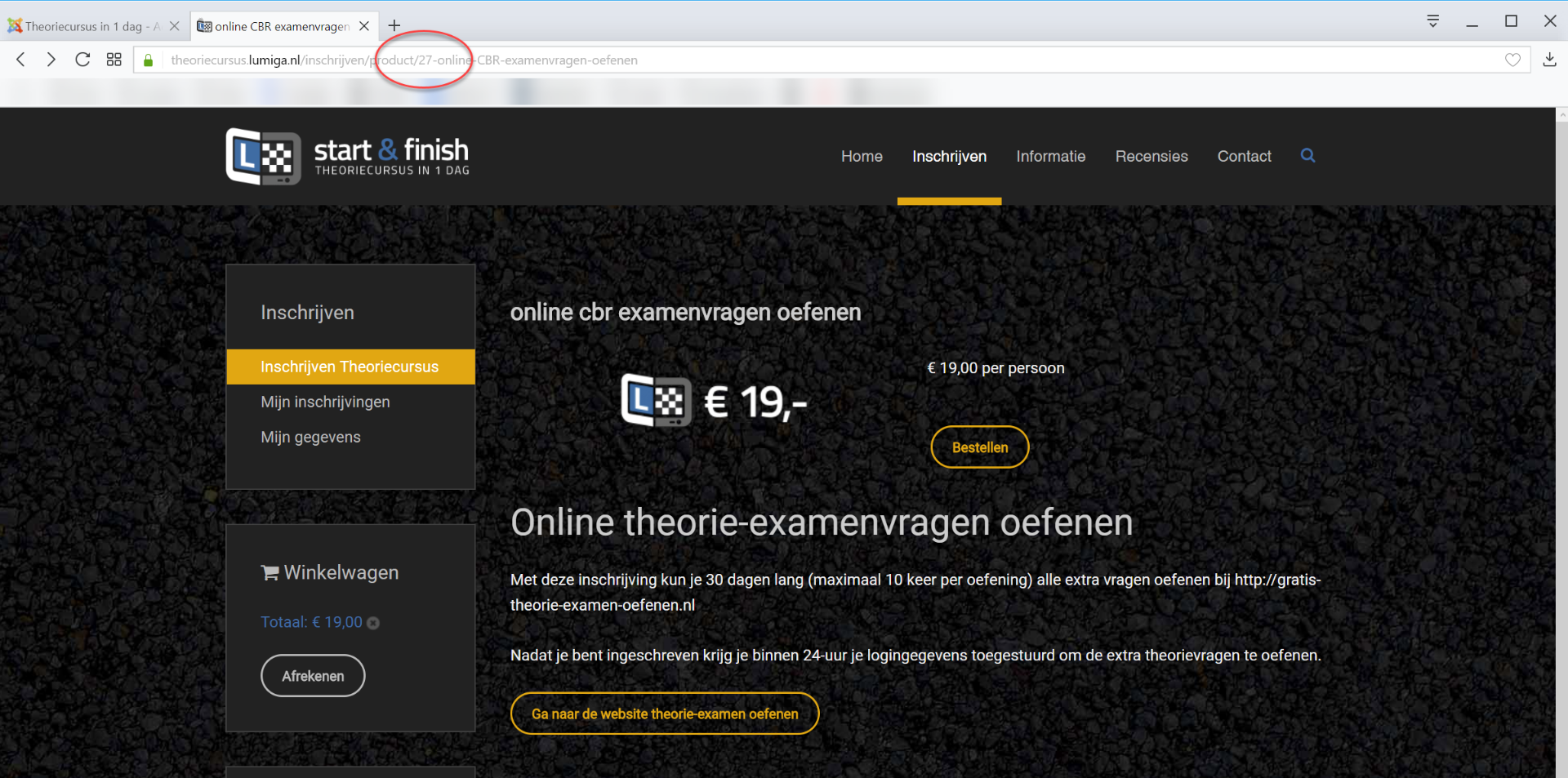Viewport: 1568px width, 778px height.
Task: Click the page scrollbar up arrow
Action: (x=1561, y=115)
